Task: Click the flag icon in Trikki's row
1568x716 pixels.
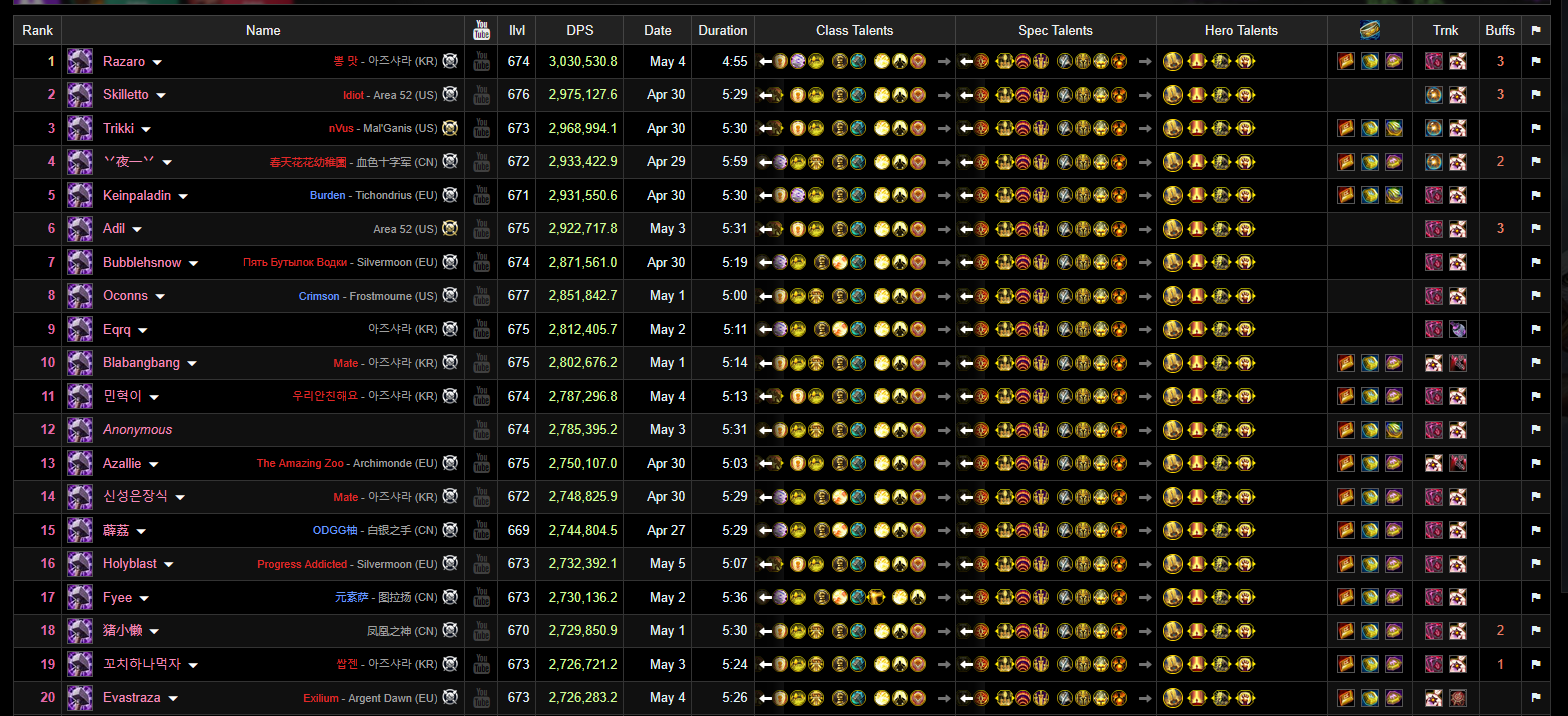Action: [x=1535, y=128]
